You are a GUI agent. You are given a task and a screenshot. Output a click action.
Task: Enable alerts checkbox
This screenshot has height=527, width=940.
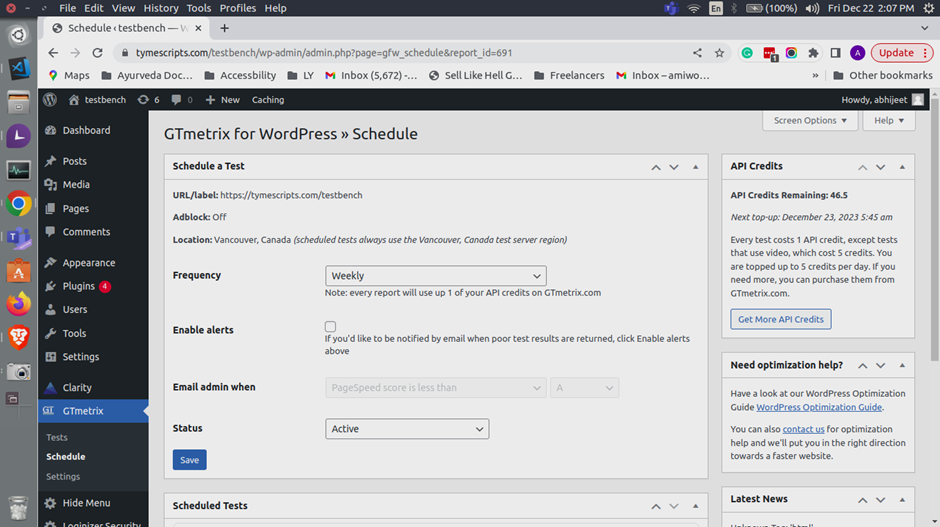tap(330, 327)
